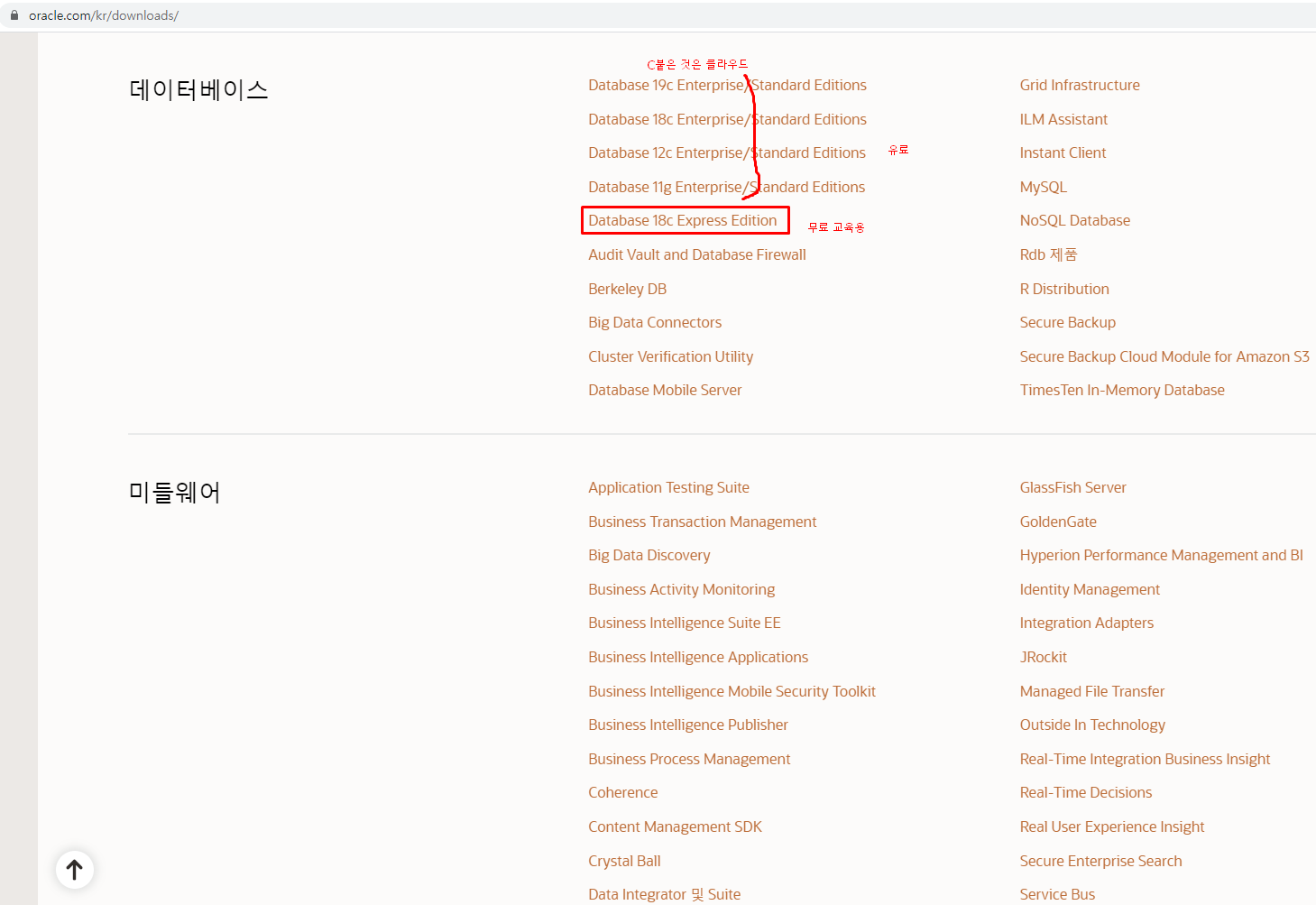
Task: Click the 미들웨어 section heading
Action: 175,492
